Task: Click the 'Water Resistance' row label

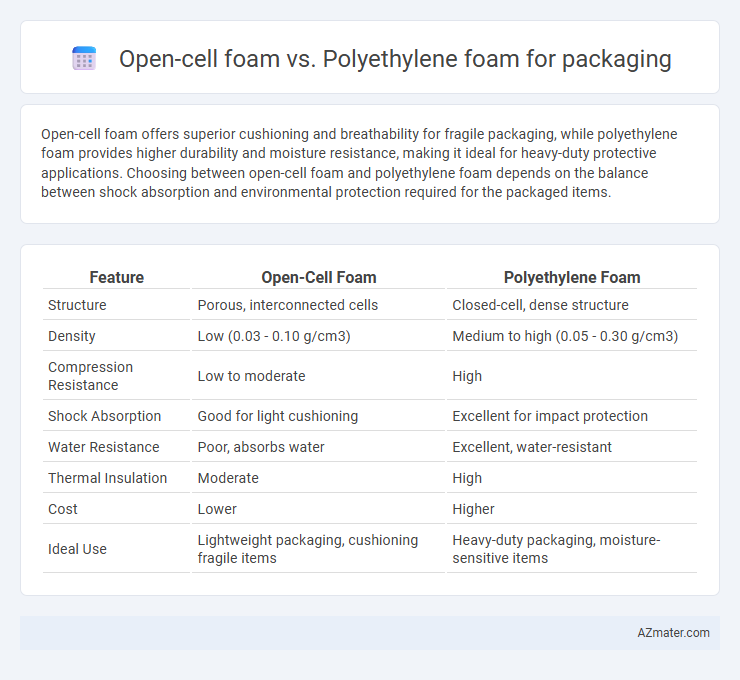Action: (104, 447)
